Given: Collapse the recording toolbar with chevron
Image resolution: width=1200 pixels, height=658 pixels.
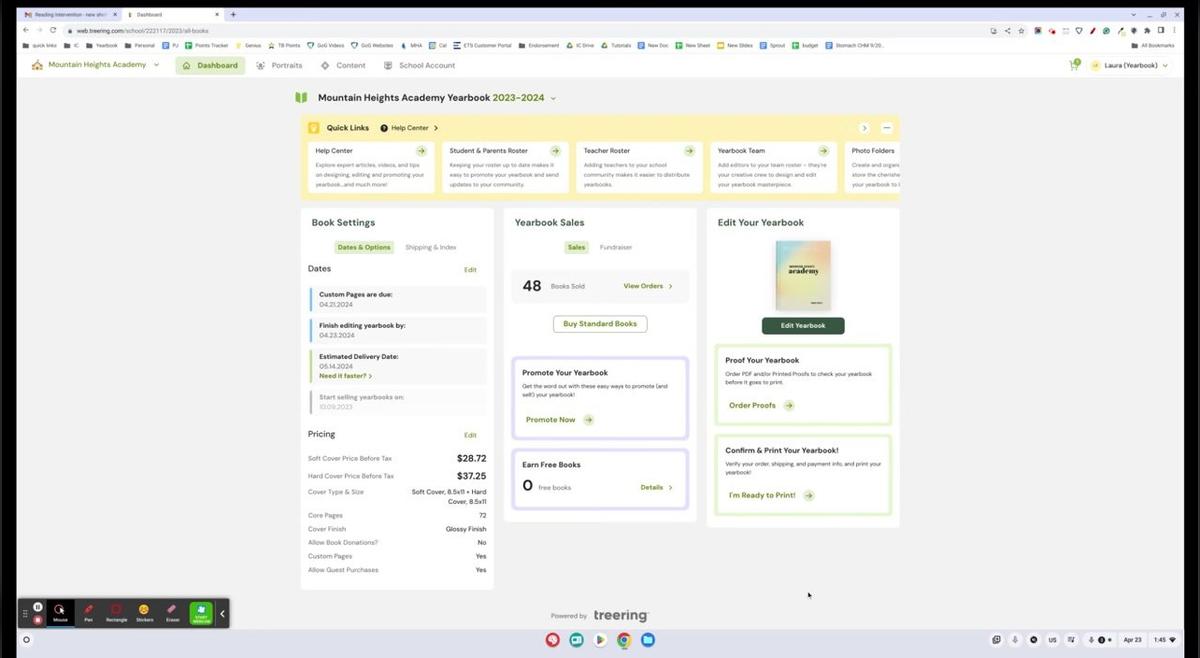Looking at the screenshot, I should pyautogui.click(x=222, y=613).
